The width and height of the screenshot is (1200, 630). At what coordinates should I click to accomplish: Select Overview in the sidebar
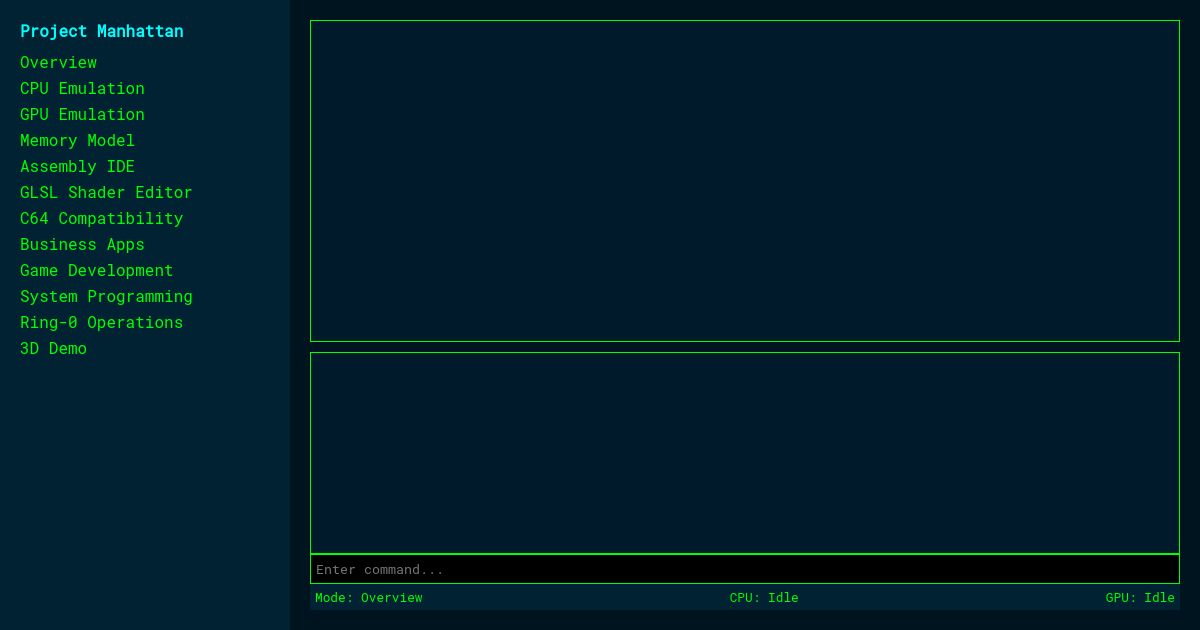[58, 62]
